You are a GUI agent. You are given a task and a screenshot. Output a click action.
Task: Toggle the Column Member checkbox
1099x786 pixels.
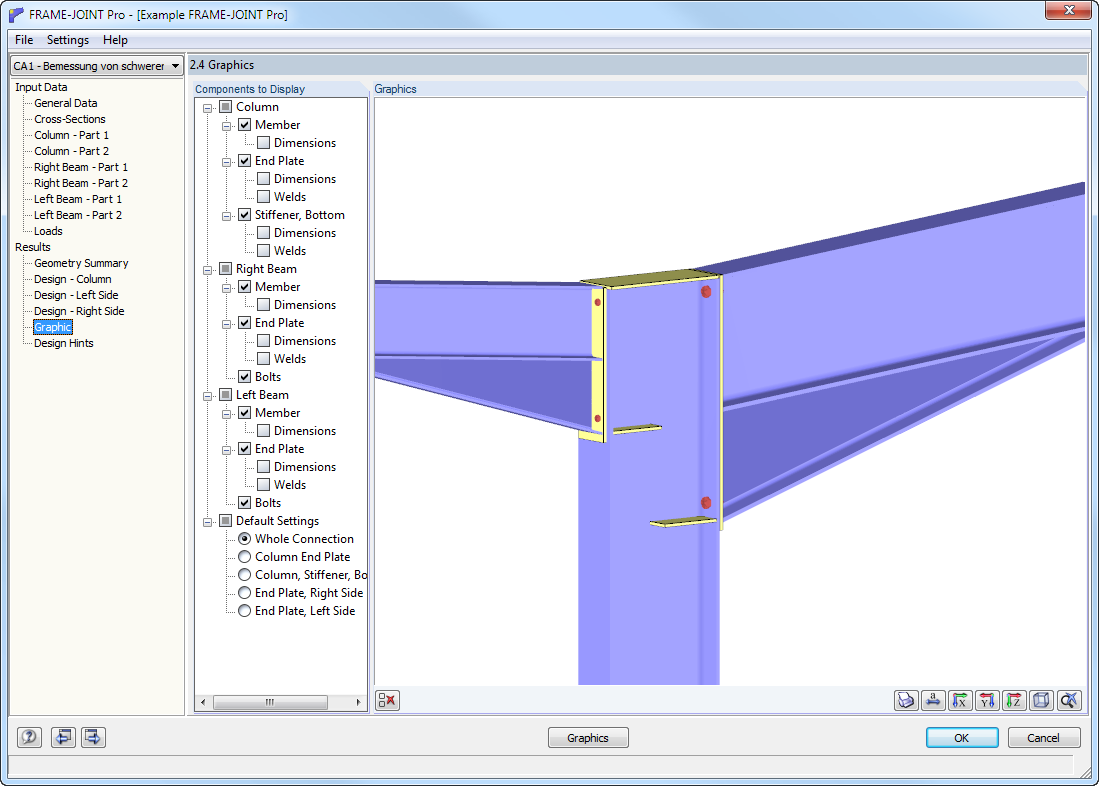click(x=245, y=125)
